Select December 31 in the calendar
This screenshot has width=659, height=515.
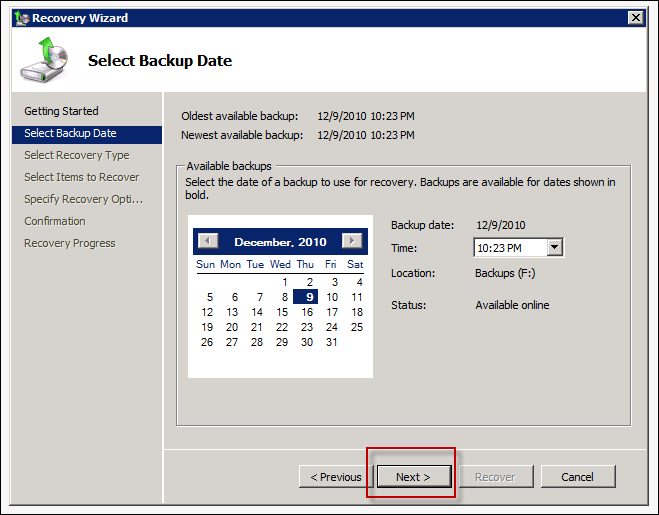[332, 342]
